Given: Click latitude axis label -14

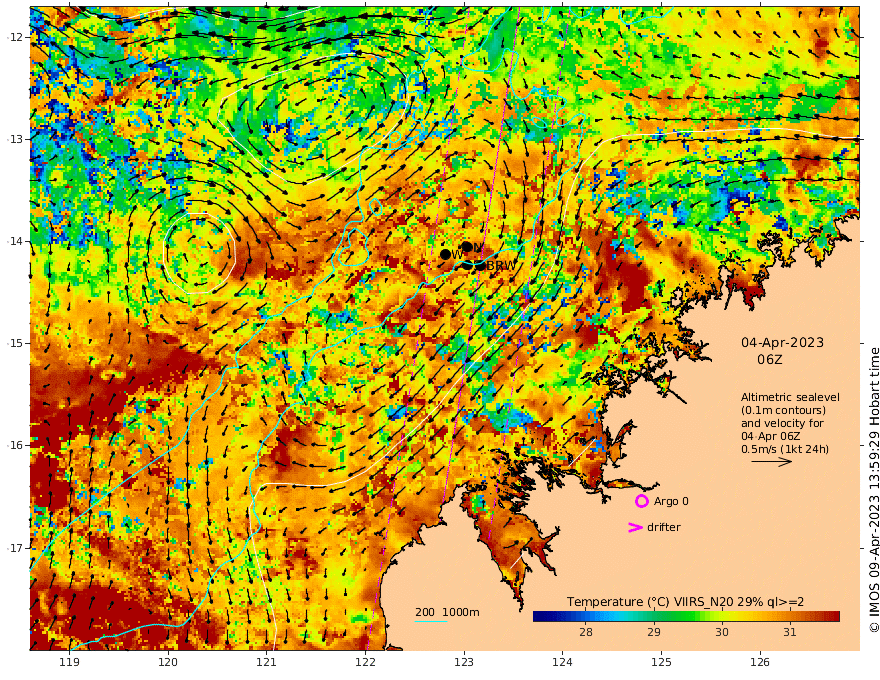Looking at the screenshot, I should [15, 241].
